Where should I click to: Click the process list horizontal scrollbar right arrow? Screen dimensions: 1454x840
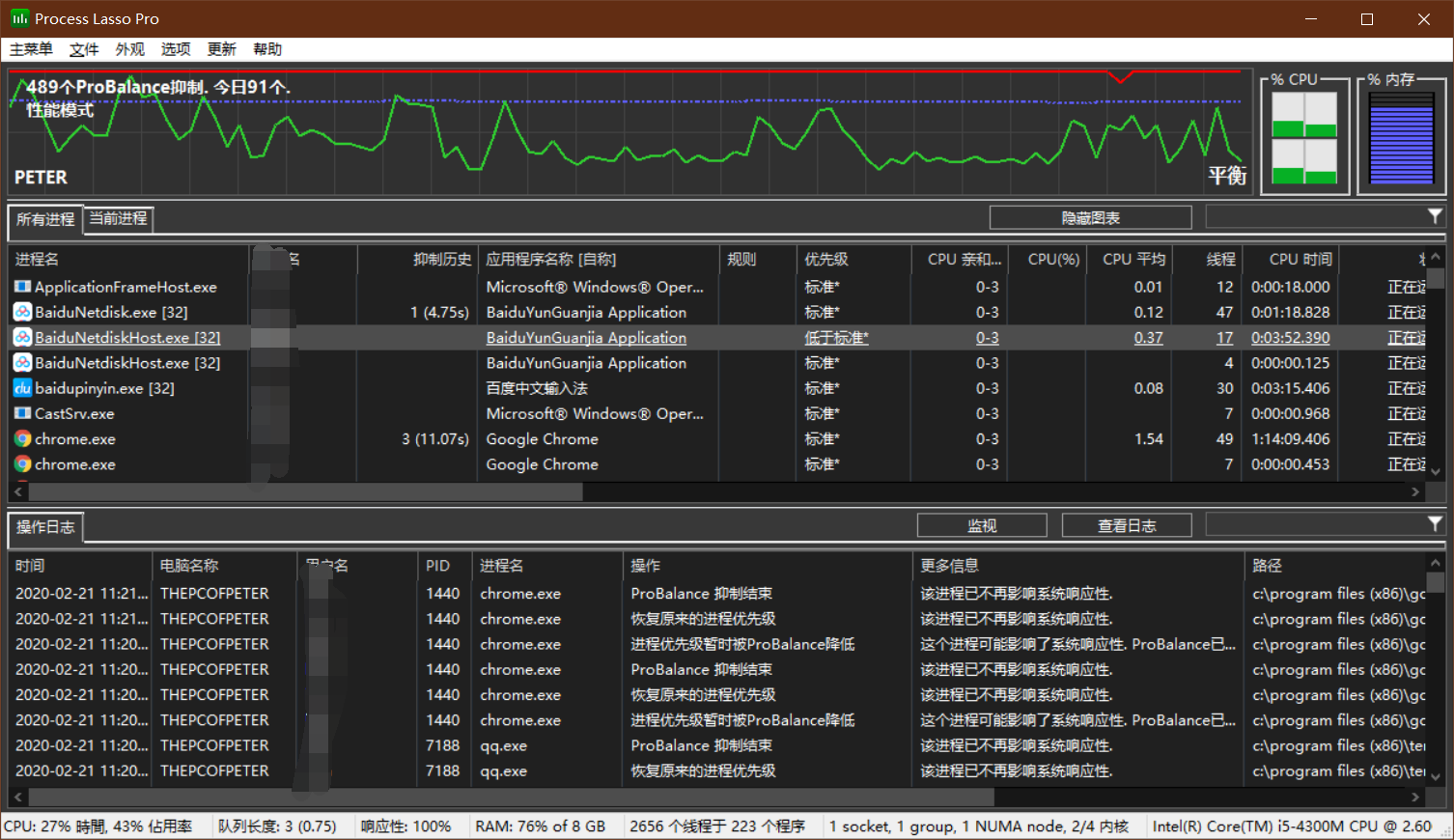coord(1415,491)
